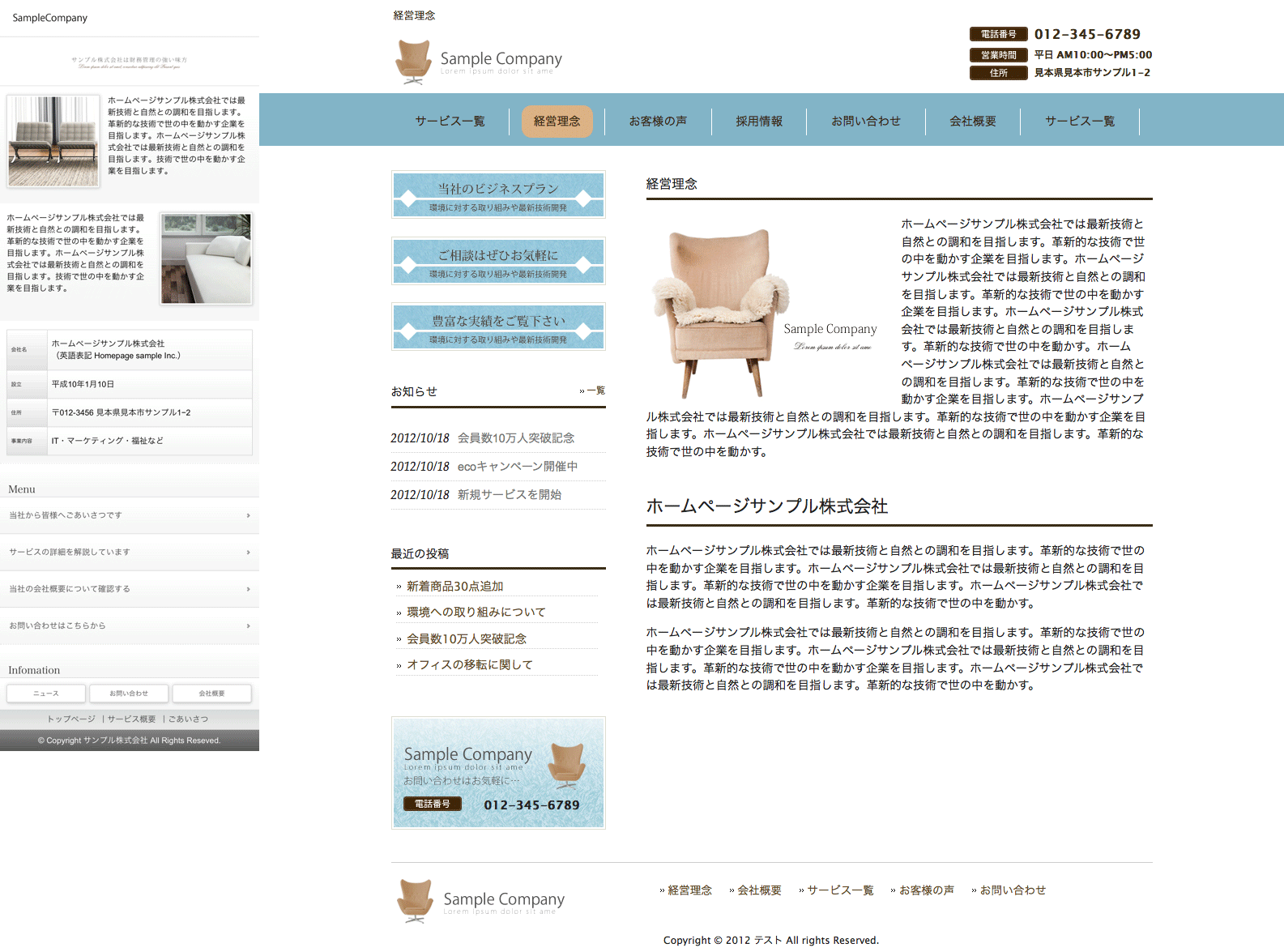The width and height of the screenshot is (1284, 952).
Task: Click the 営業時間 badge in the header
Action: point(998,55)
